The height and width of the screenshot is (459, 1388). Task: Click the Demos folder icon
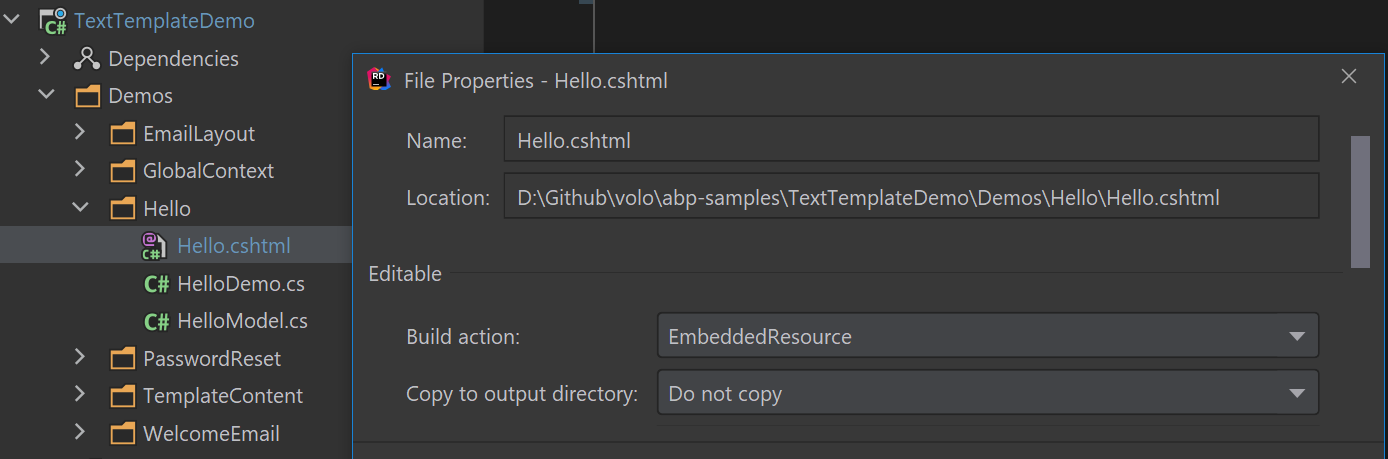(88, 96)
